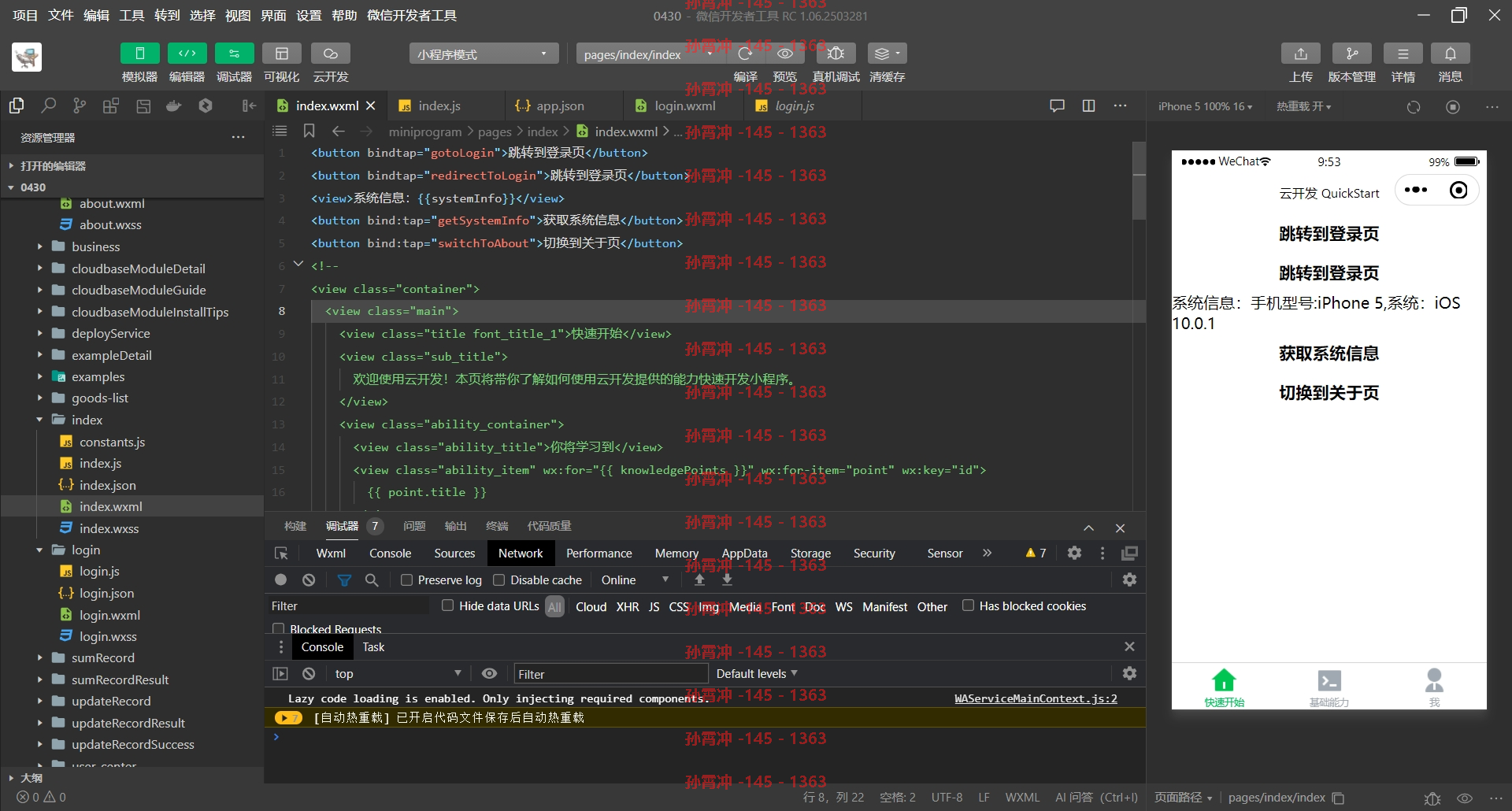The height and width of the screenshot is (811, 1512).
Task: Open iPhone 5 100% device dropdown
Action: (1205, 106)
